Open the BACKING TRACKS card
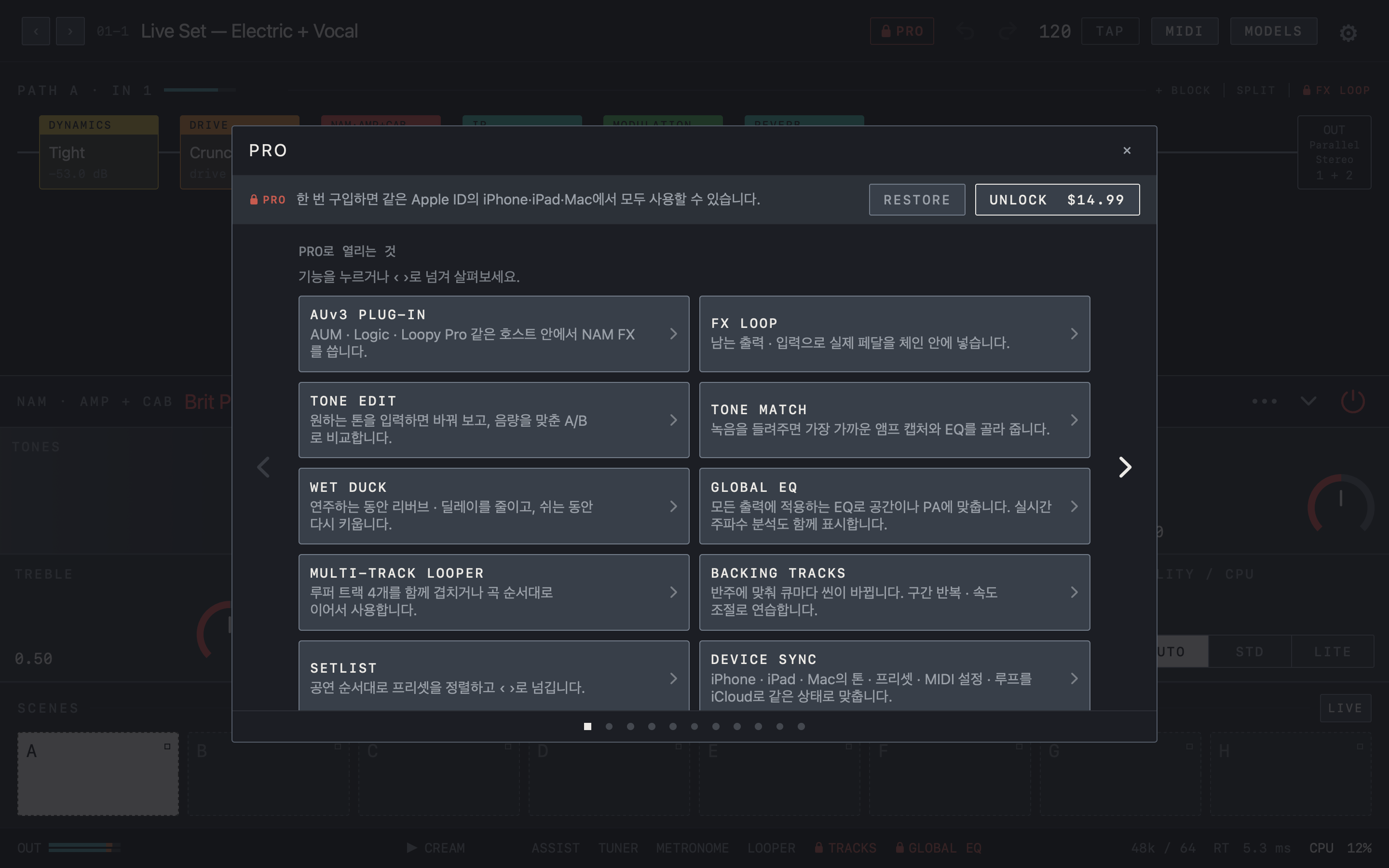Image resolution: width=1389 pixels, height=868 pixels. [894, 592]
